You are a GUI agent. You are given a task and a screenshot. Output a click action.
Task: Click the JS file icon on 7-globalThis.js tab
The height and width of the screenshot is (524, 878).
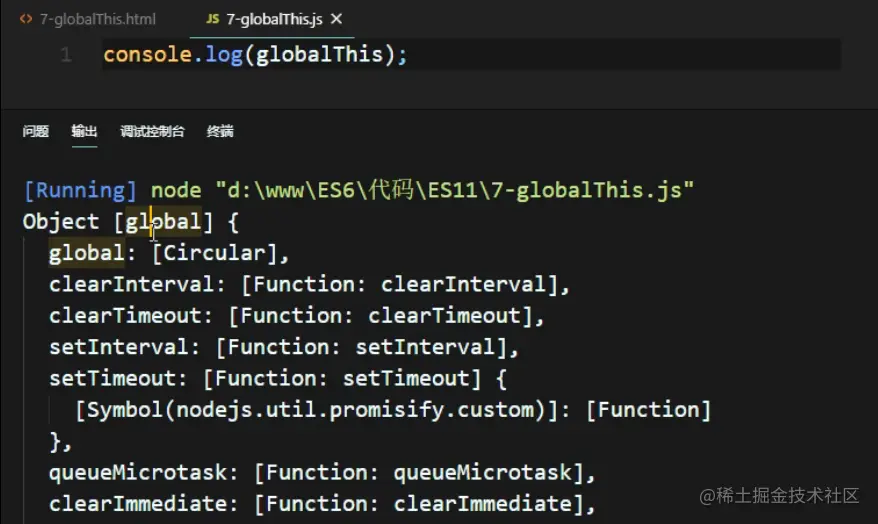point(213,19)
